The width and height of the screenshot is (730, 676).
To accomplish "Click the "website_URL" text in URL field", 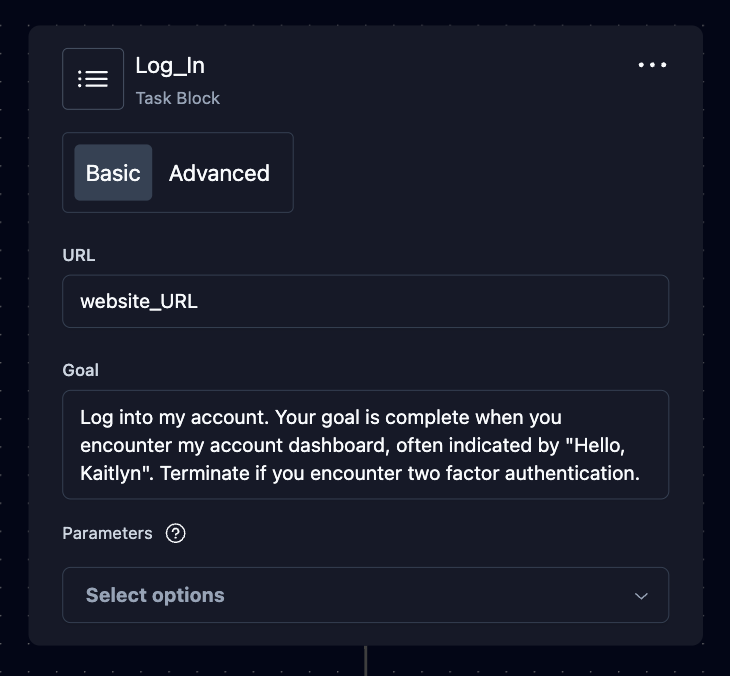I will click(x=139, y=301).
